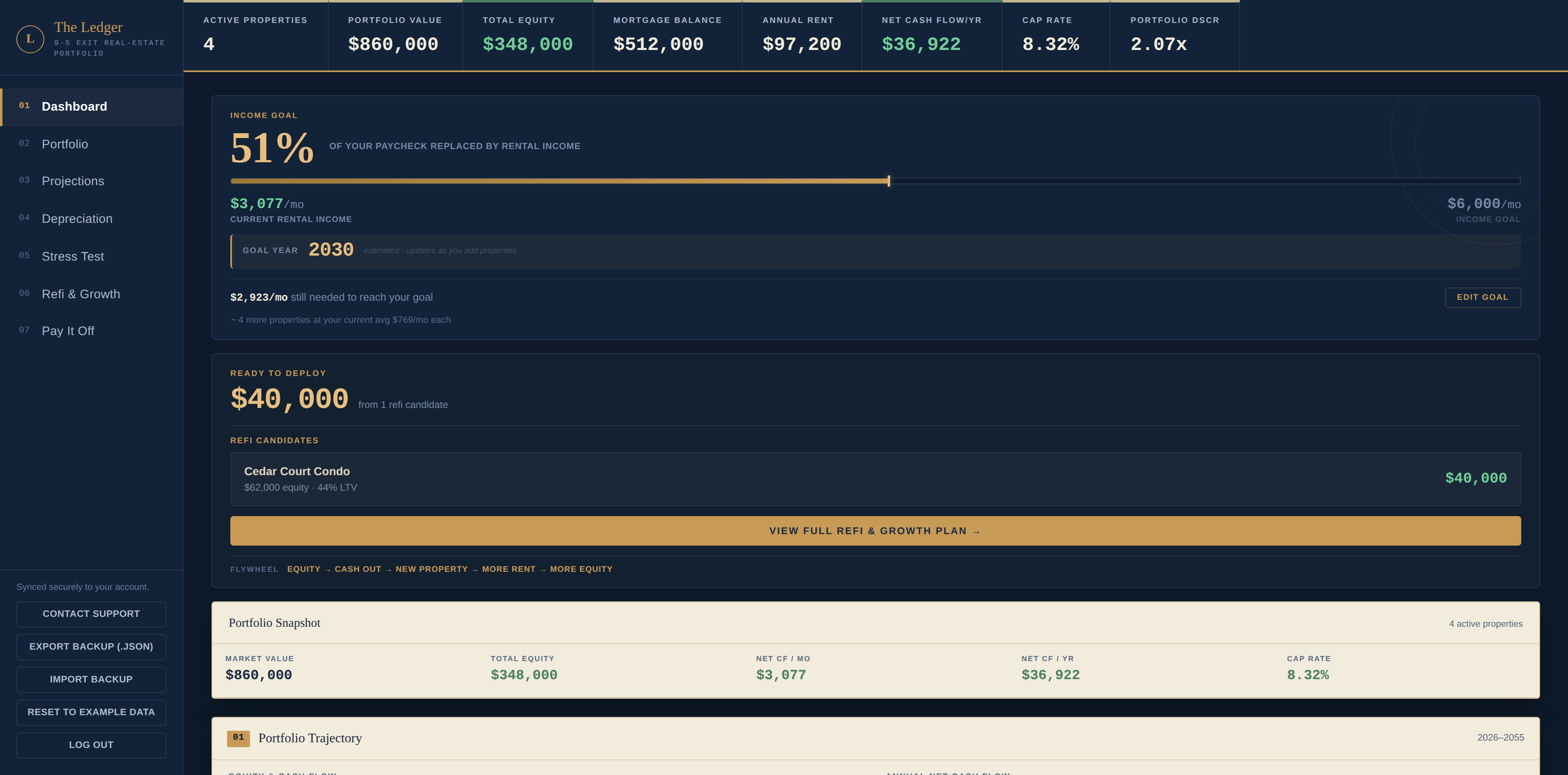Click the '4 active properties' label
The width and height of the screenshot is (1568, 775).
point(1485,624)
